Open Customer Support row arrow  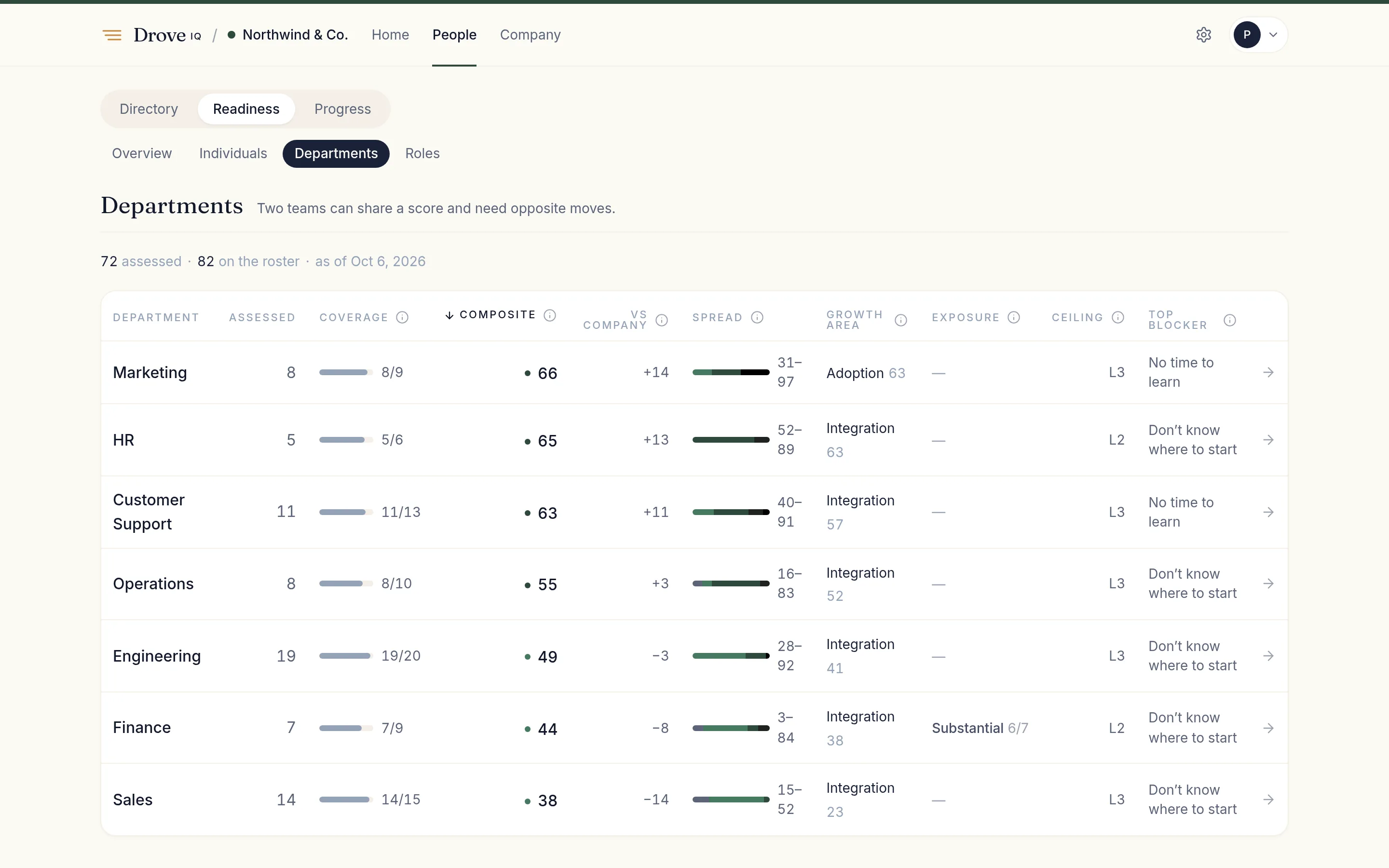1268,512
